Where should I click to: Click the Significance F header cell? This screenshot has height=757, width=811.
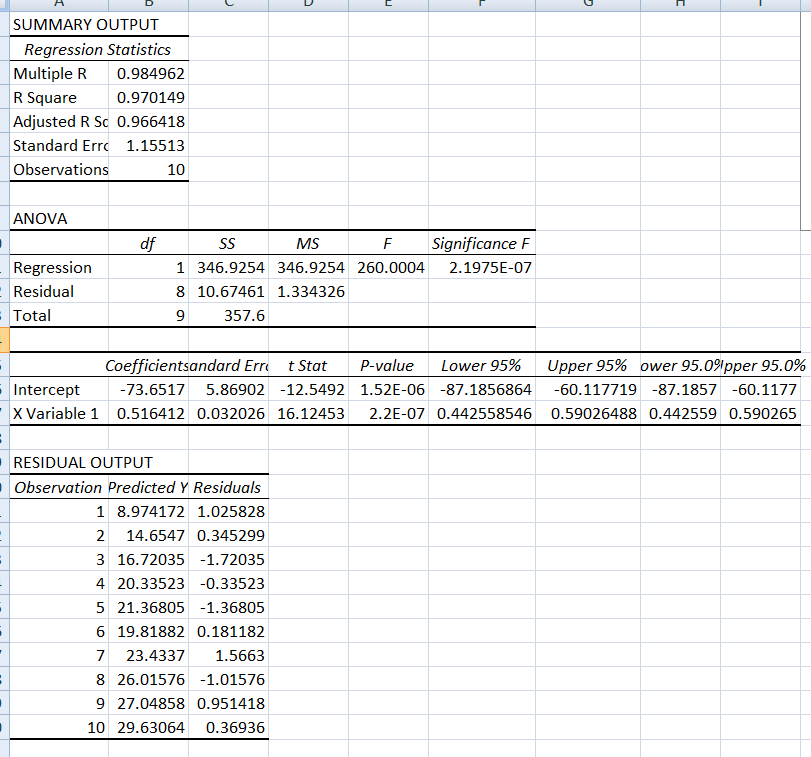click(x=481, y=243)
